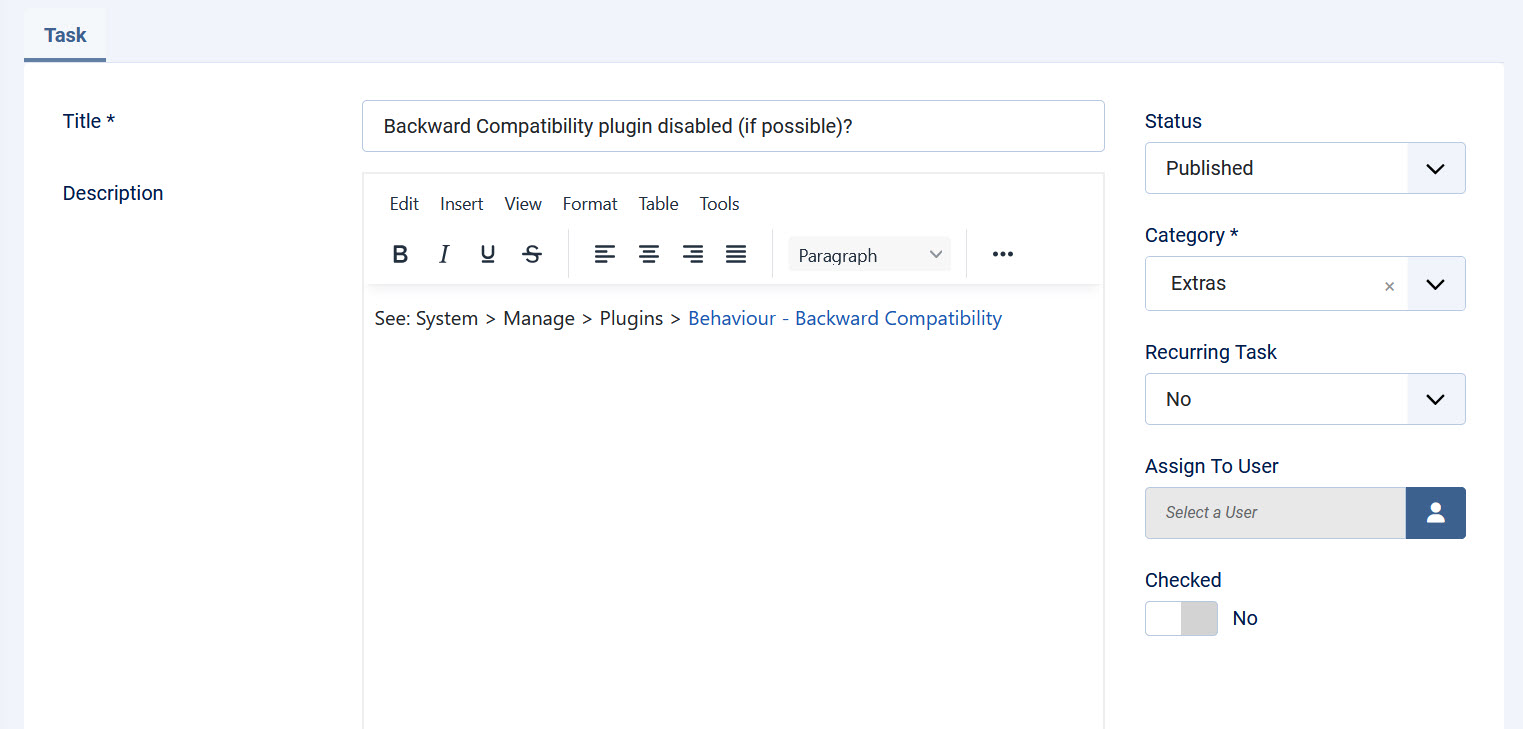Center align the description text
The height and width of the screenshot is (729, 1523).
pyautogui.click(x=649, y=254)
